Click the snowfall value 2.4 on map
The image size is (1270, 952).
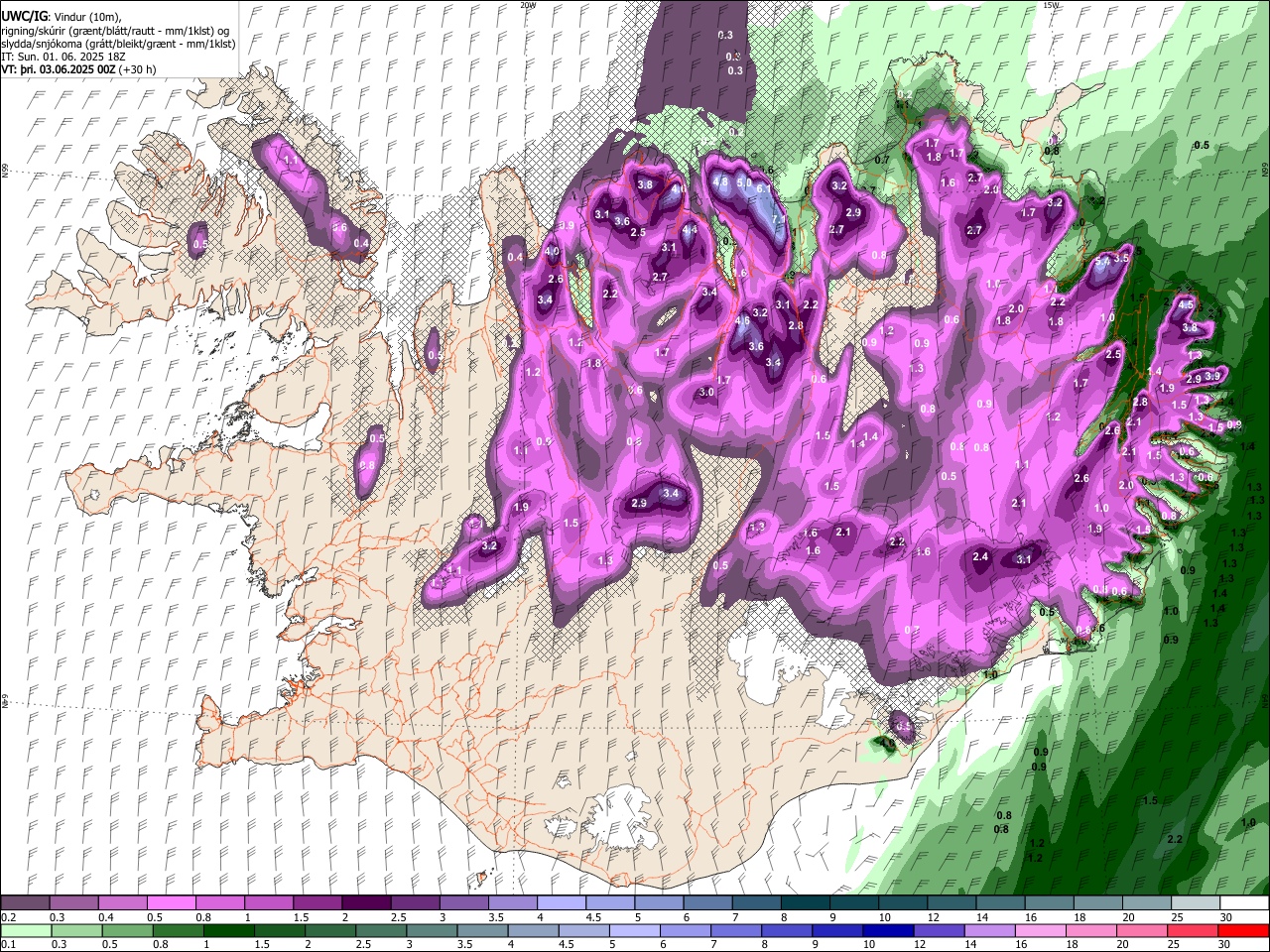(x=980, y=557)
